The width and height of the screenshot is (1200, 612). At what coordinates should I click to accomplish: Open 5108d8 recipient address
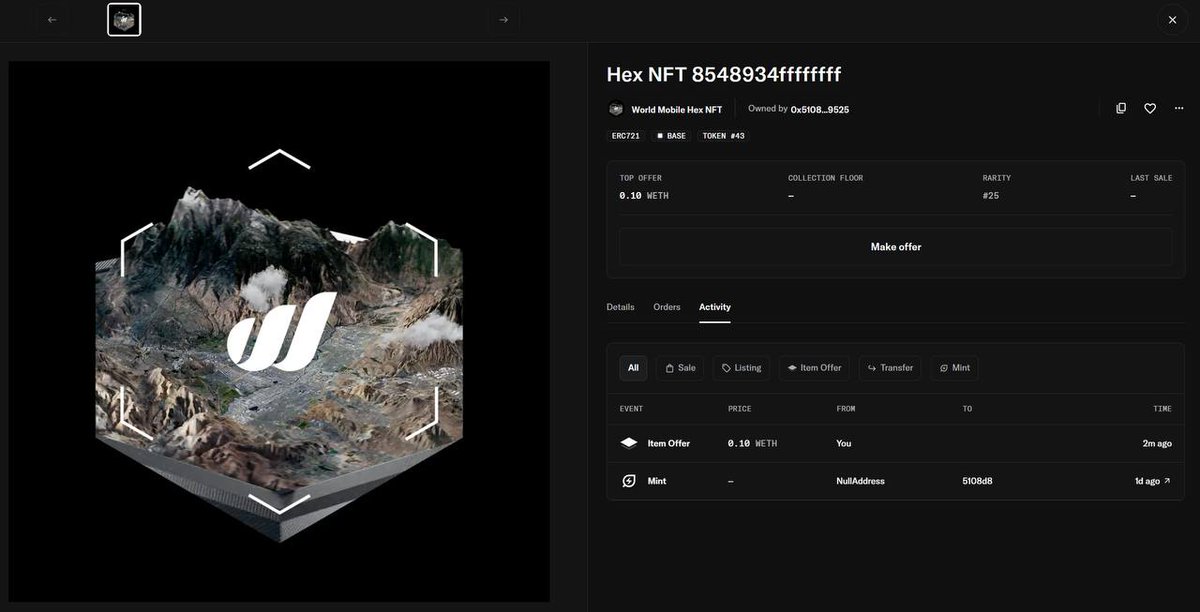977,481
